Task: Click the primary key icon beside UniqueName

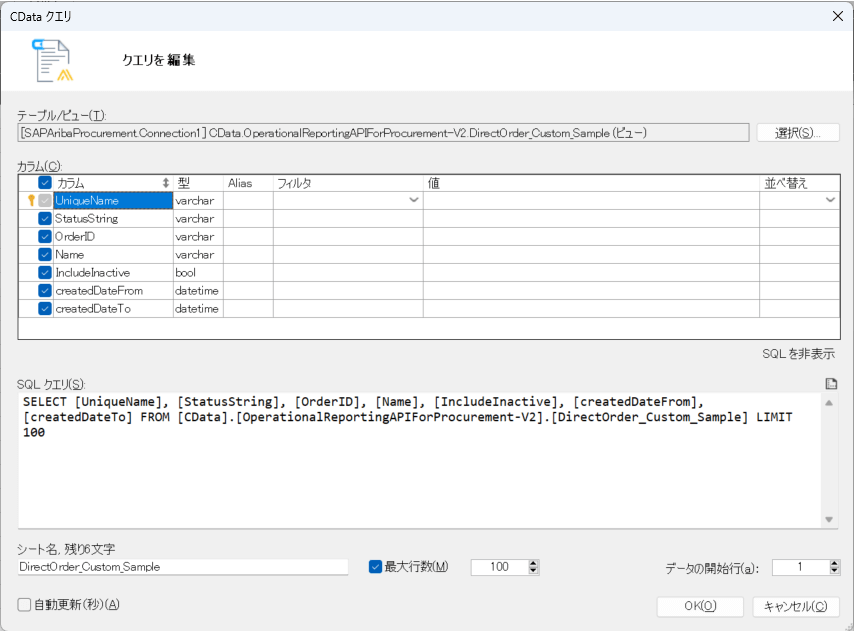Action: (x=31, y=200)
